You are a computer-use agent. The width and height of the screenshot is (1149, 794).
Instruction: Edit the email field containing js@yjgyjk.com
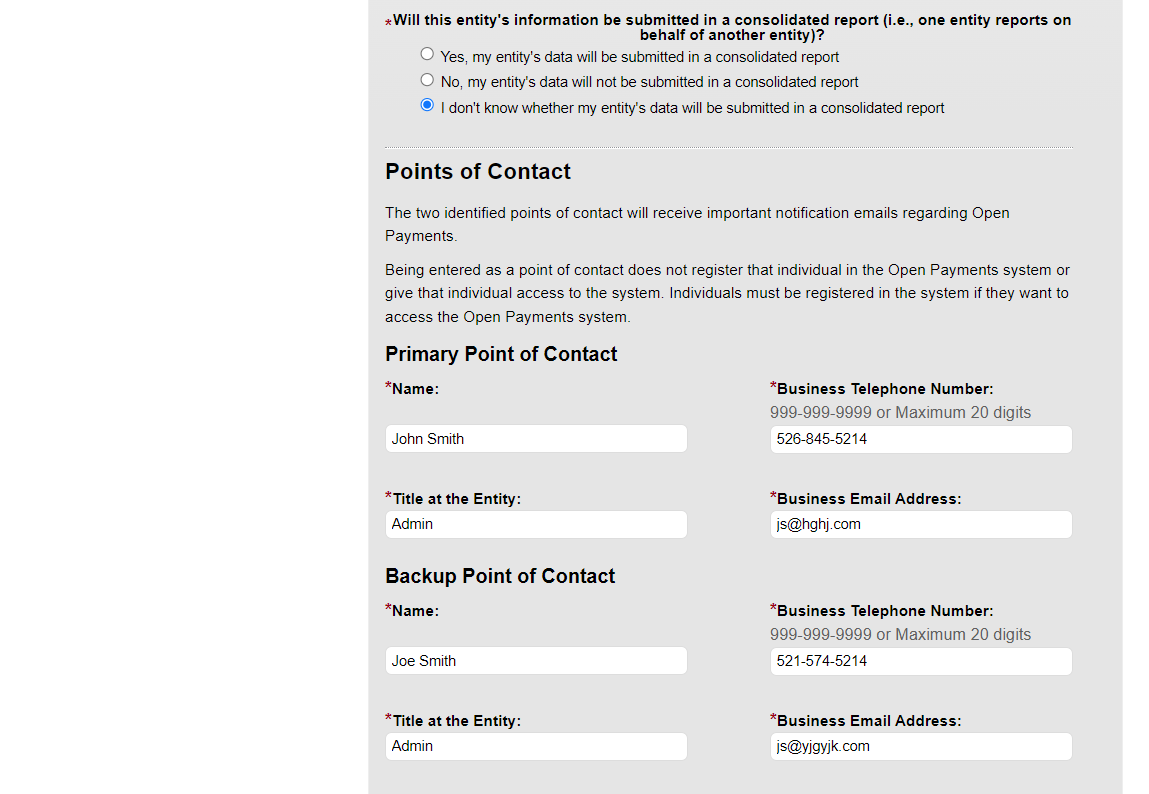(920, 746)
